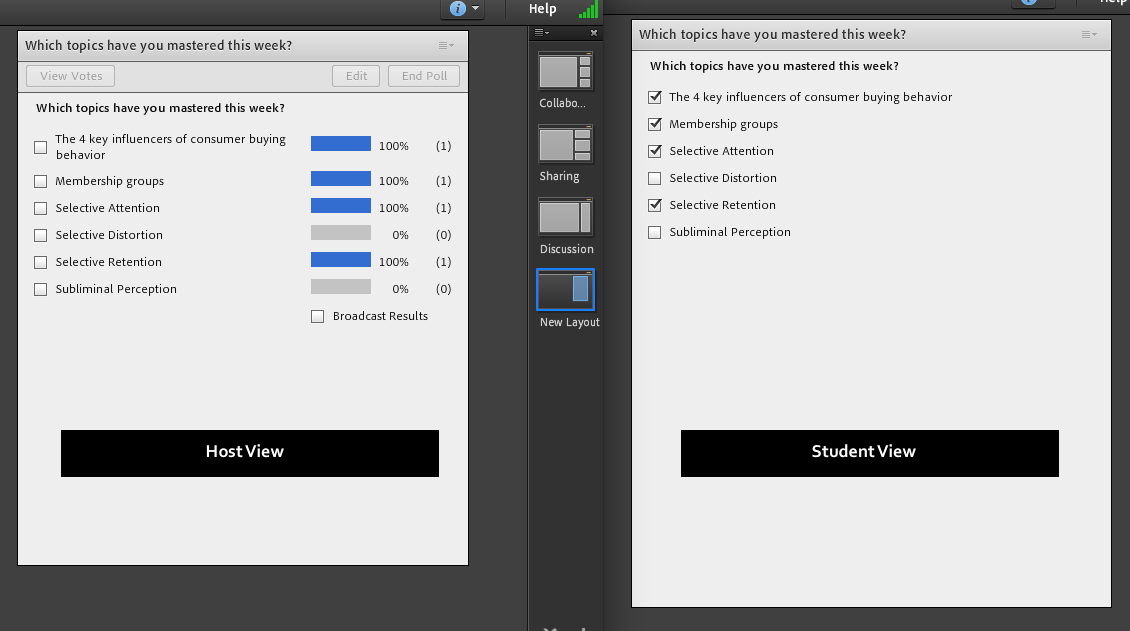This screenshot has width=1130, height=631.
Task: Open the host poll pod options menu
Action: (x=446, y=46)
